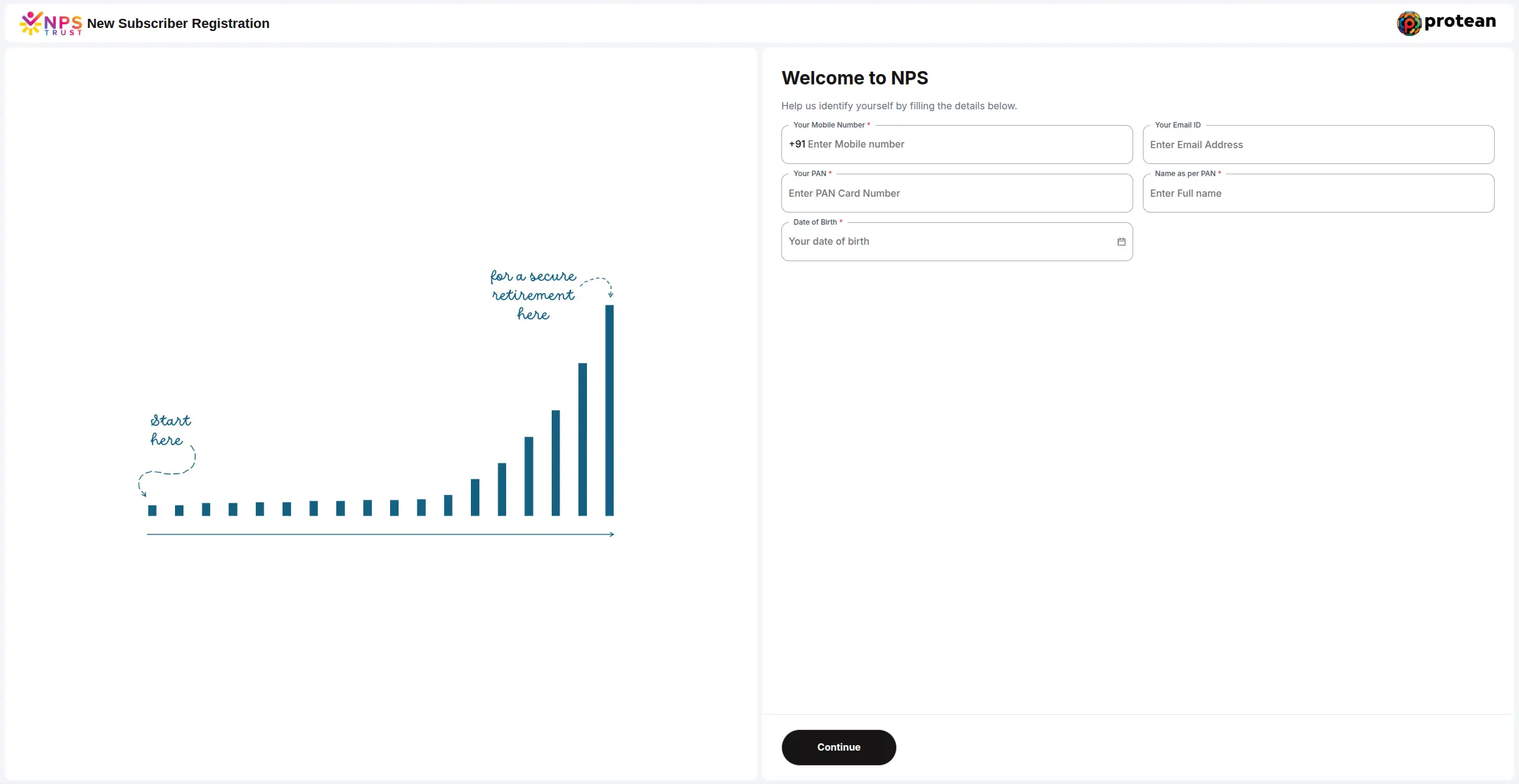Click the 'Start here' handwritten text
Viewport: 1519px width, 784px height.
point(170,430)
